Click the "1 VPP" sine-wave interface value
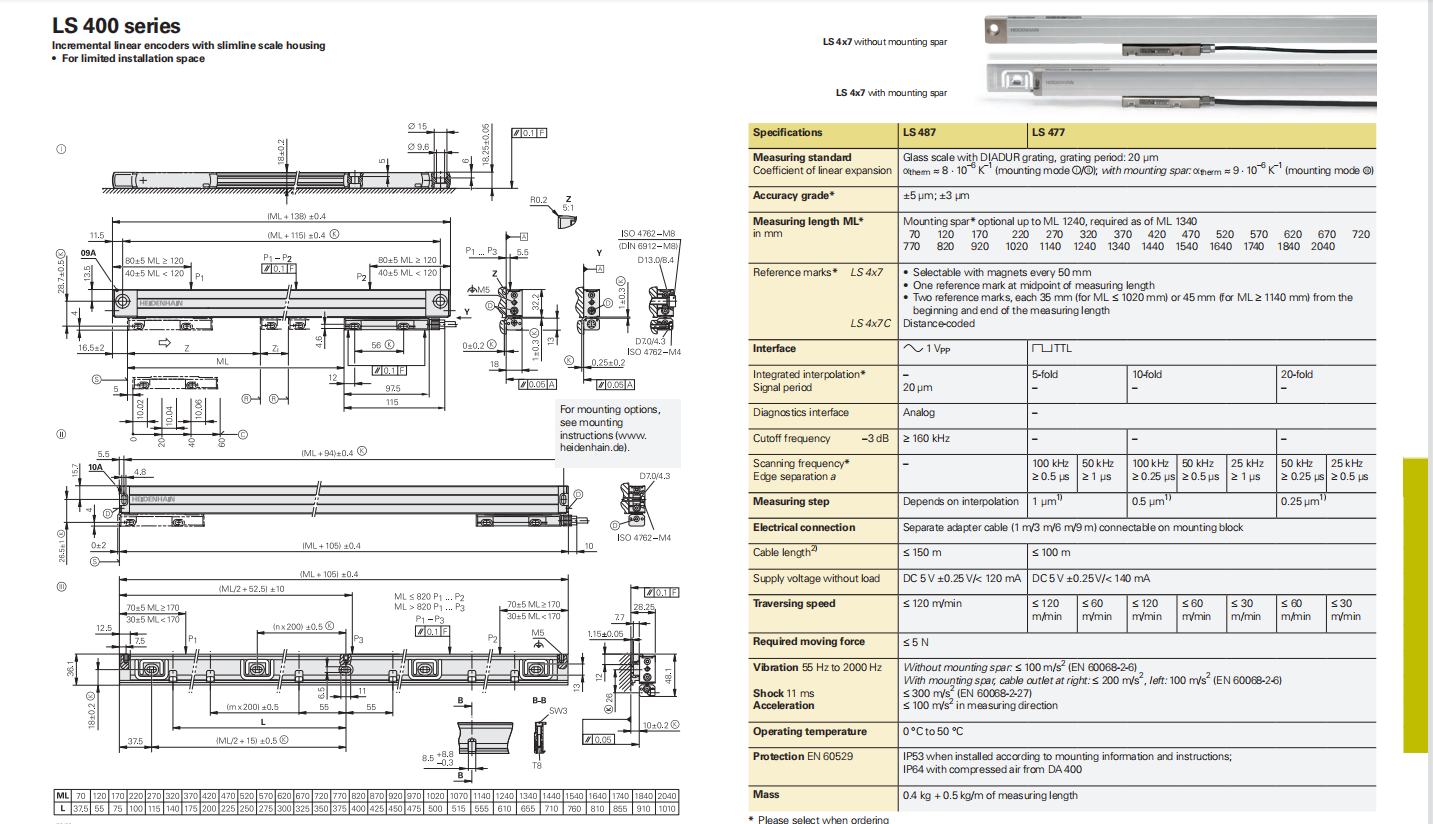 (928, 349)
